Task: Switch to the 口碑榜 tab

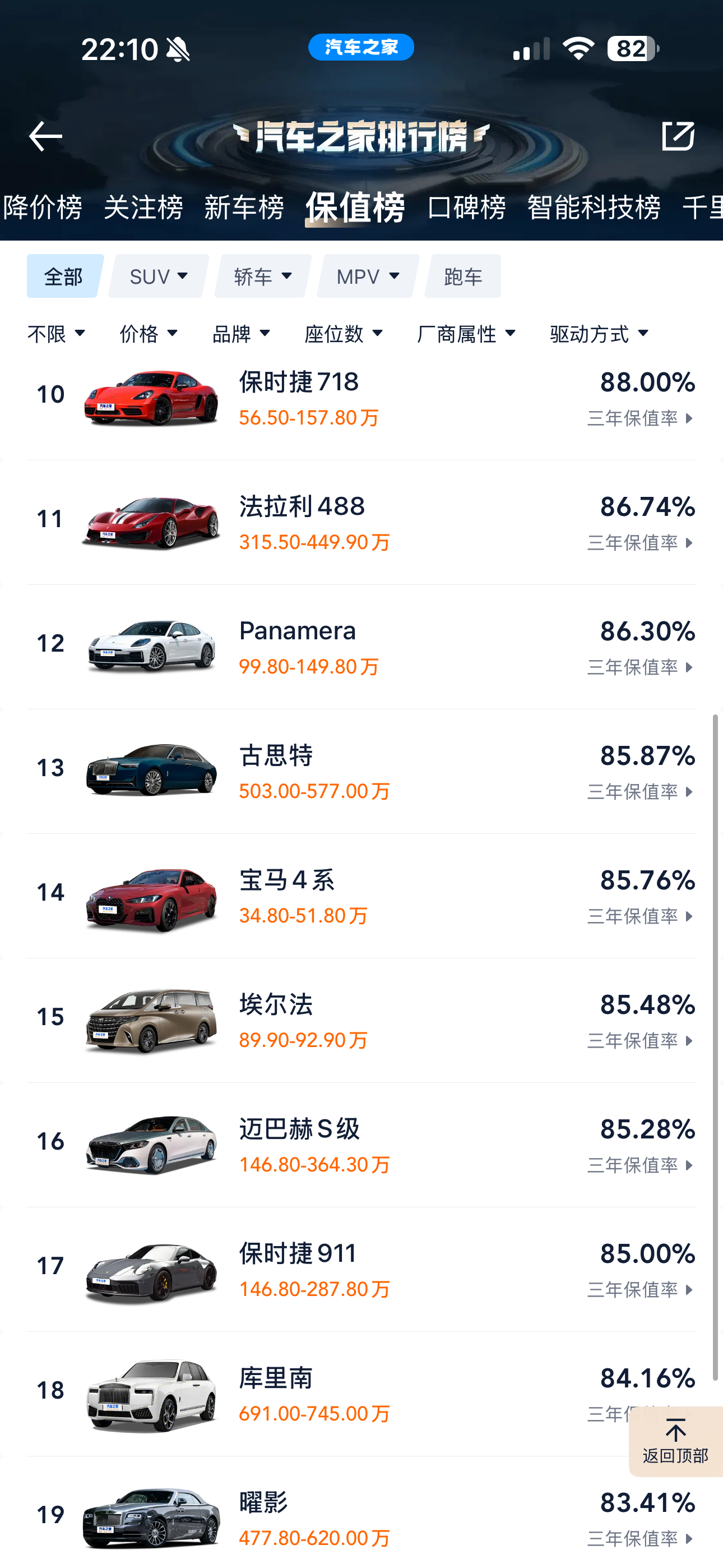Action: 466,207
